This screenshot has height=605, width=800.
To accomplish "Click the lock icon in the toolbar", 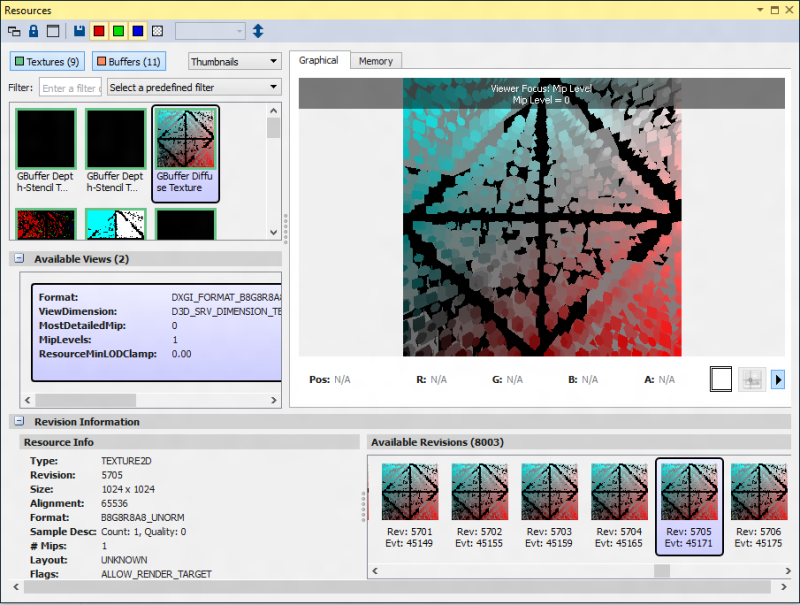I will 33,32.
